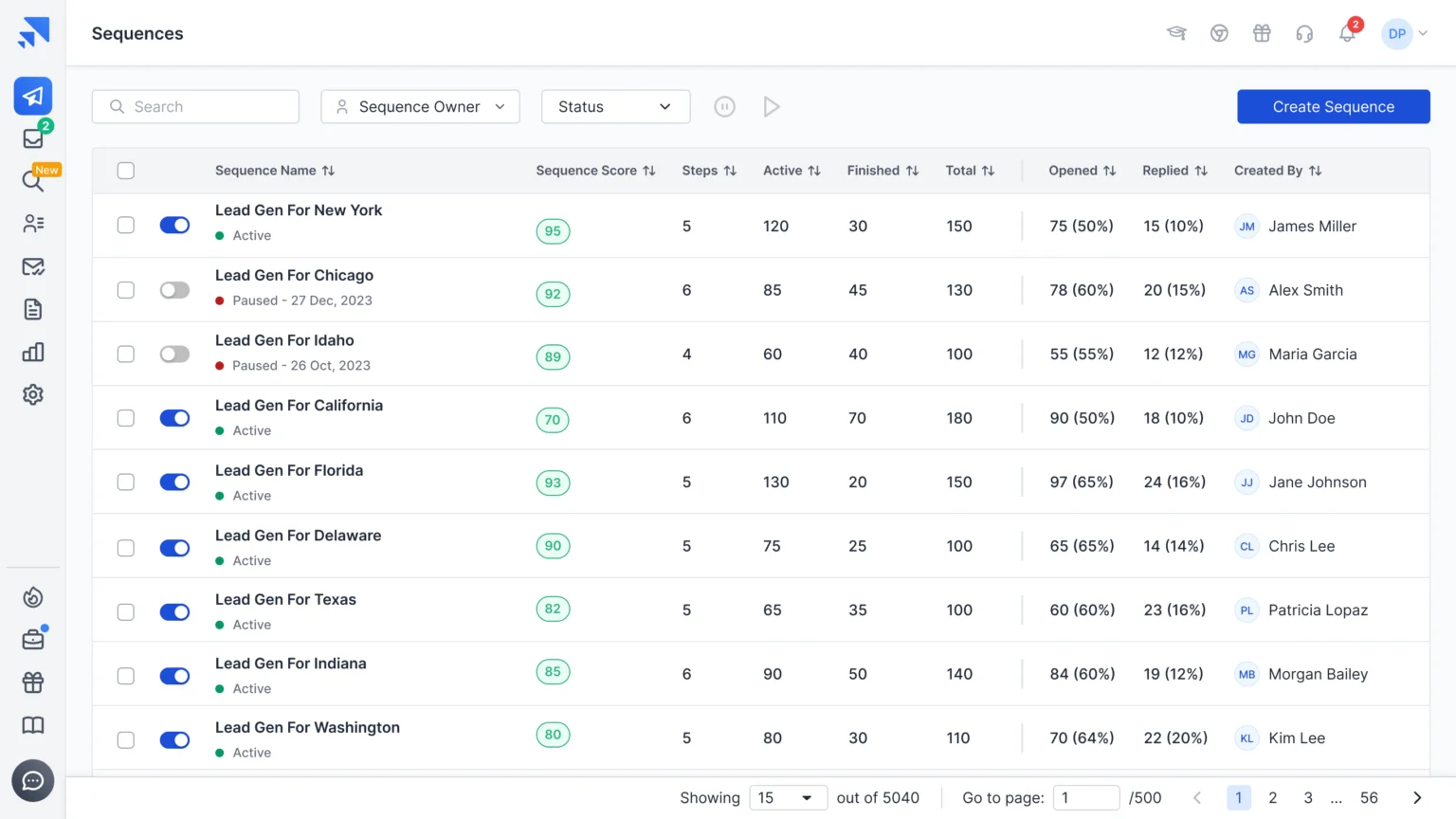Screen dimensions: 1456x819
Task: Click the headset support icon
Action: tap(1304, 34)
